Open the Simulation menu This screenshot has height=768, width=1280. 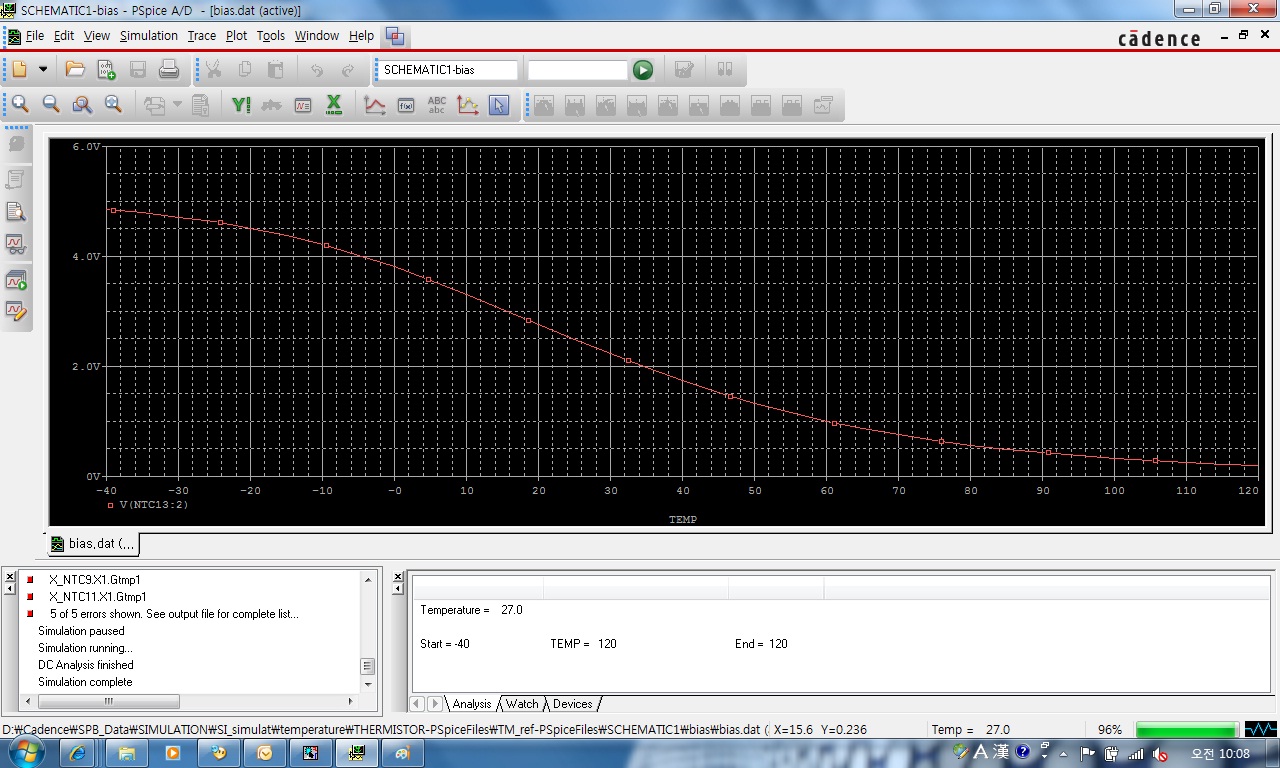pos(149,36)
